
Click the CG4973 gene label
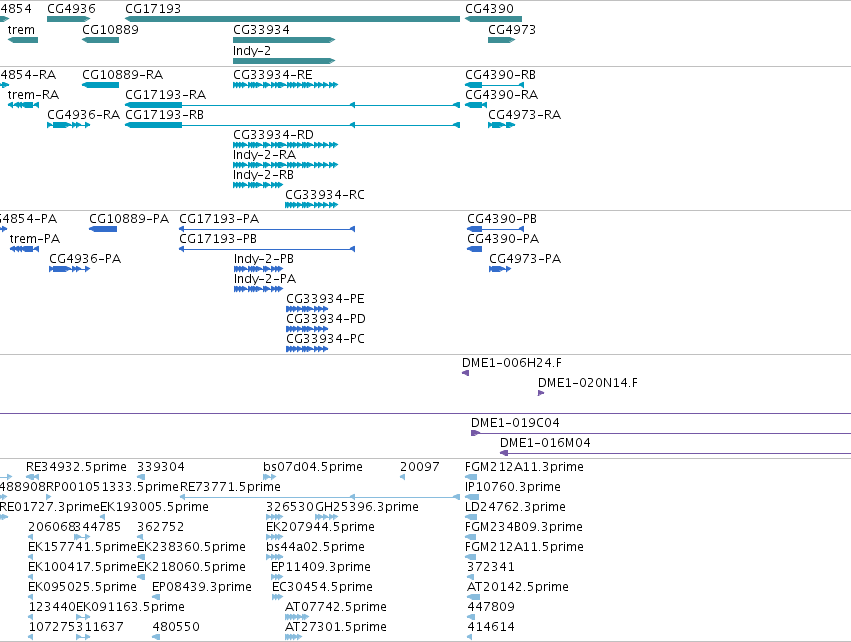click(x=512, y=30)
